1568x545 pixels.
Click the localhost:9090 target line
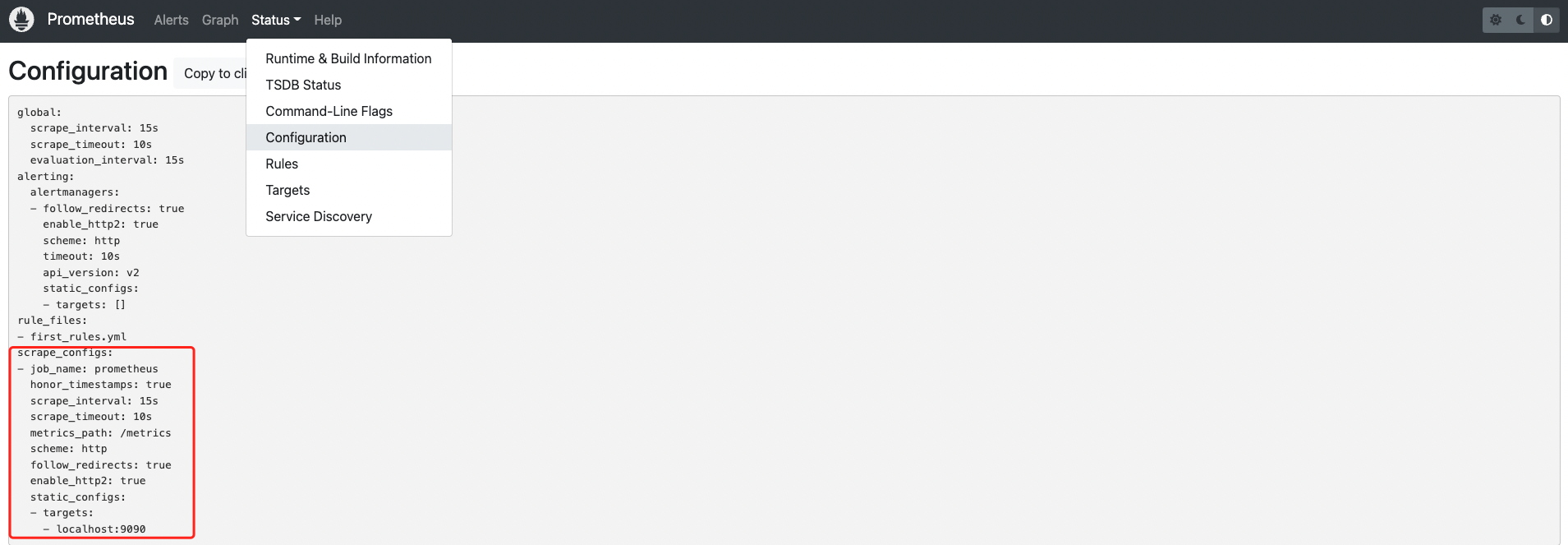(x=101, y=529)
